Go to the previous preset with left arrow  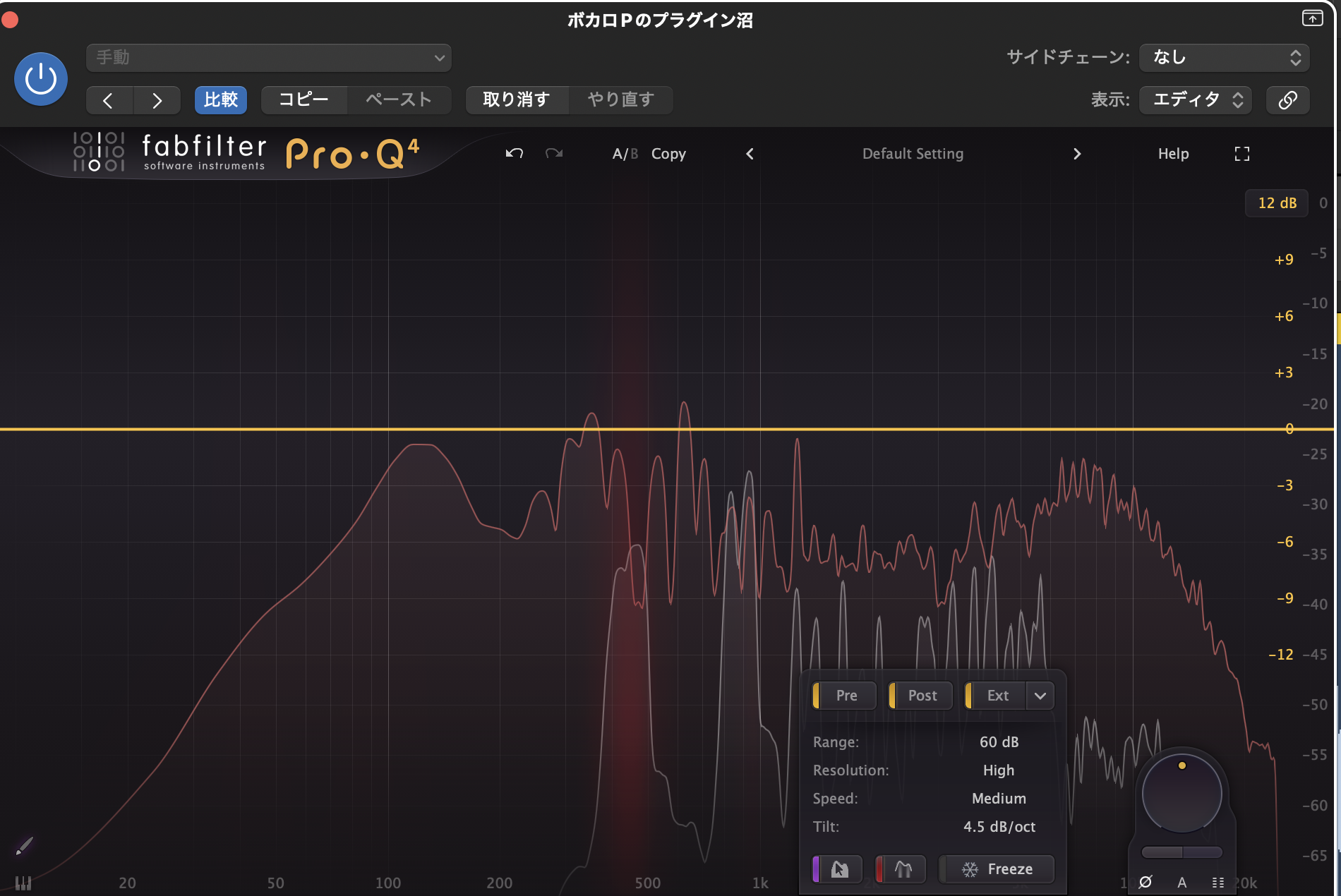point(109,100)
